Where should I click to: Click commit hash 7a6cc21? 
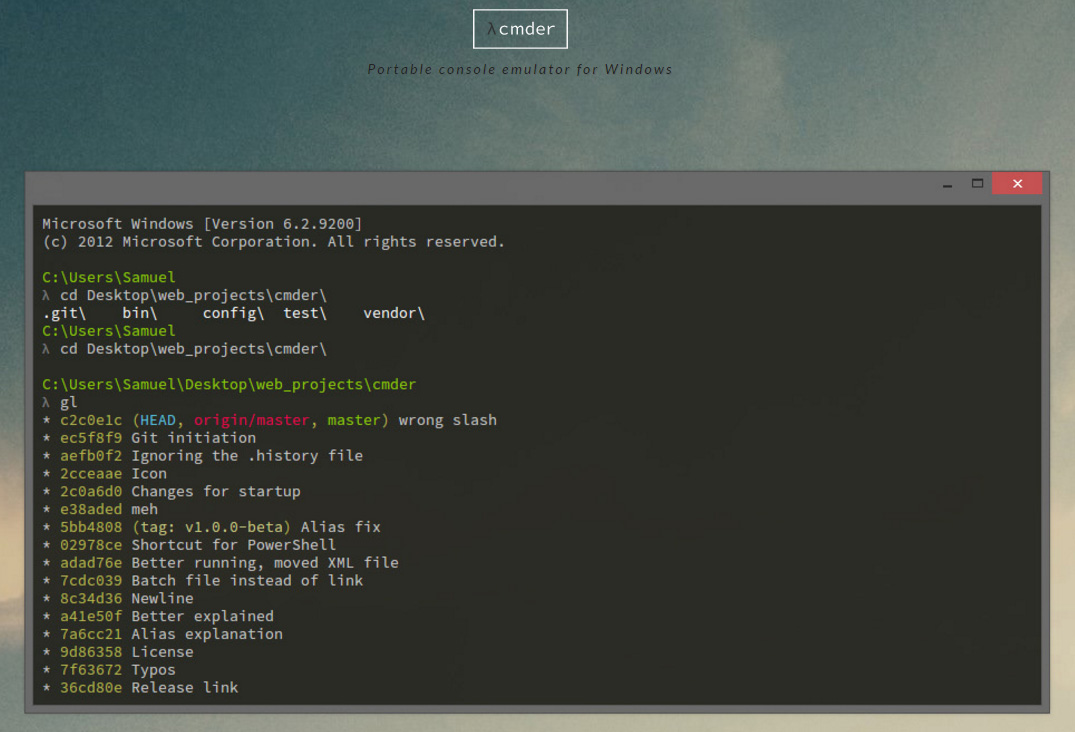[91, 634]
